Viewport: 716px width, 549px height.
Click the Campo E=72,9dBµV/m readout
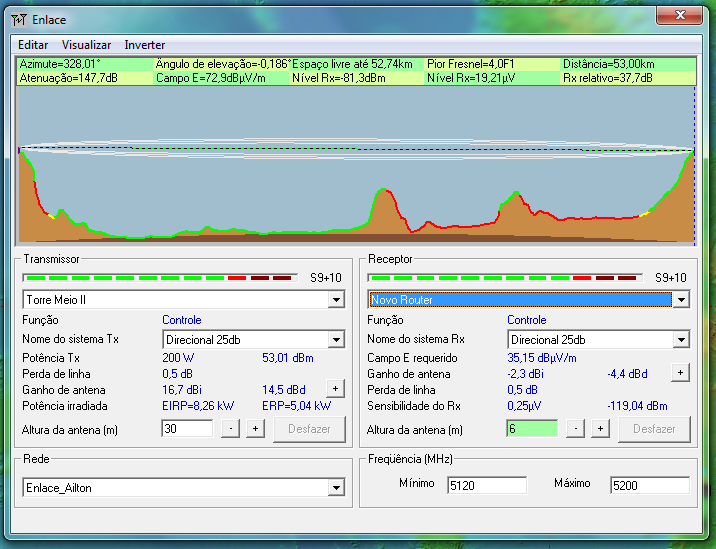[211, 78]
